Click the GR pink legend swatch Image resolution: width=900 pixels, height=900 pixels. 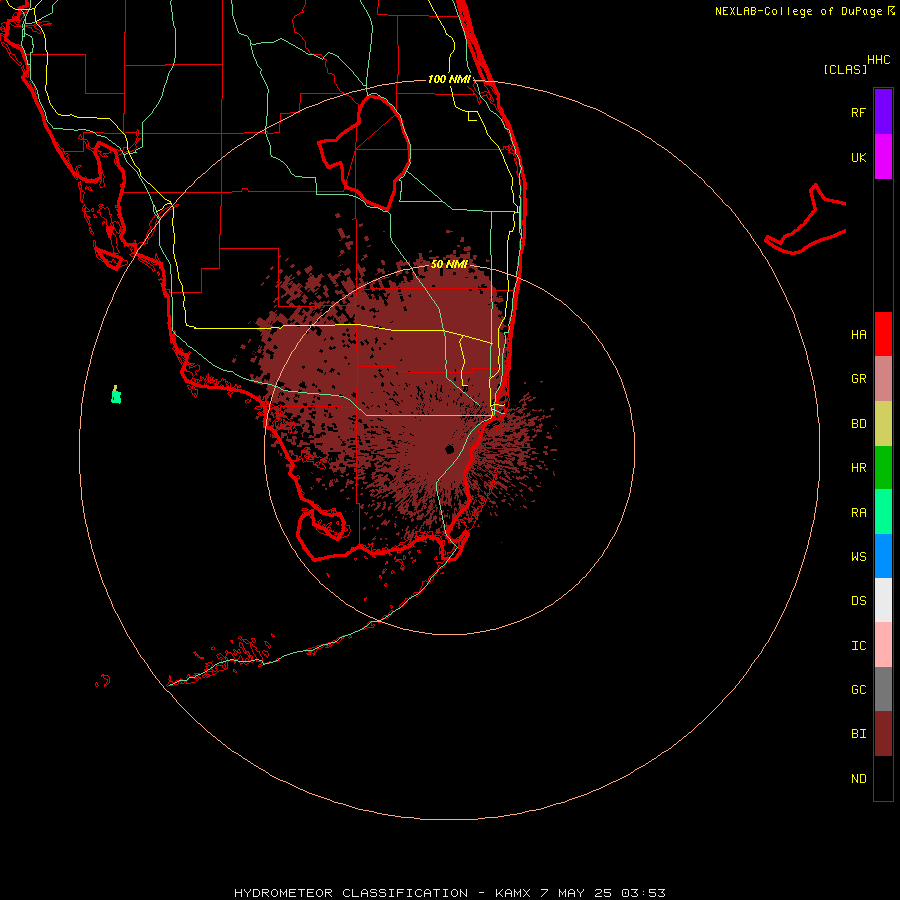tap(883, 379)
